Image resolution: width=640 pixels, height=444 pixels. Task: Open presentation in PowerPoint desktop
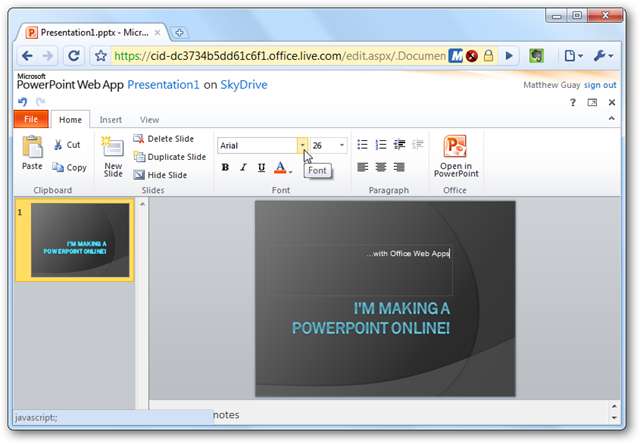[455, 156]
